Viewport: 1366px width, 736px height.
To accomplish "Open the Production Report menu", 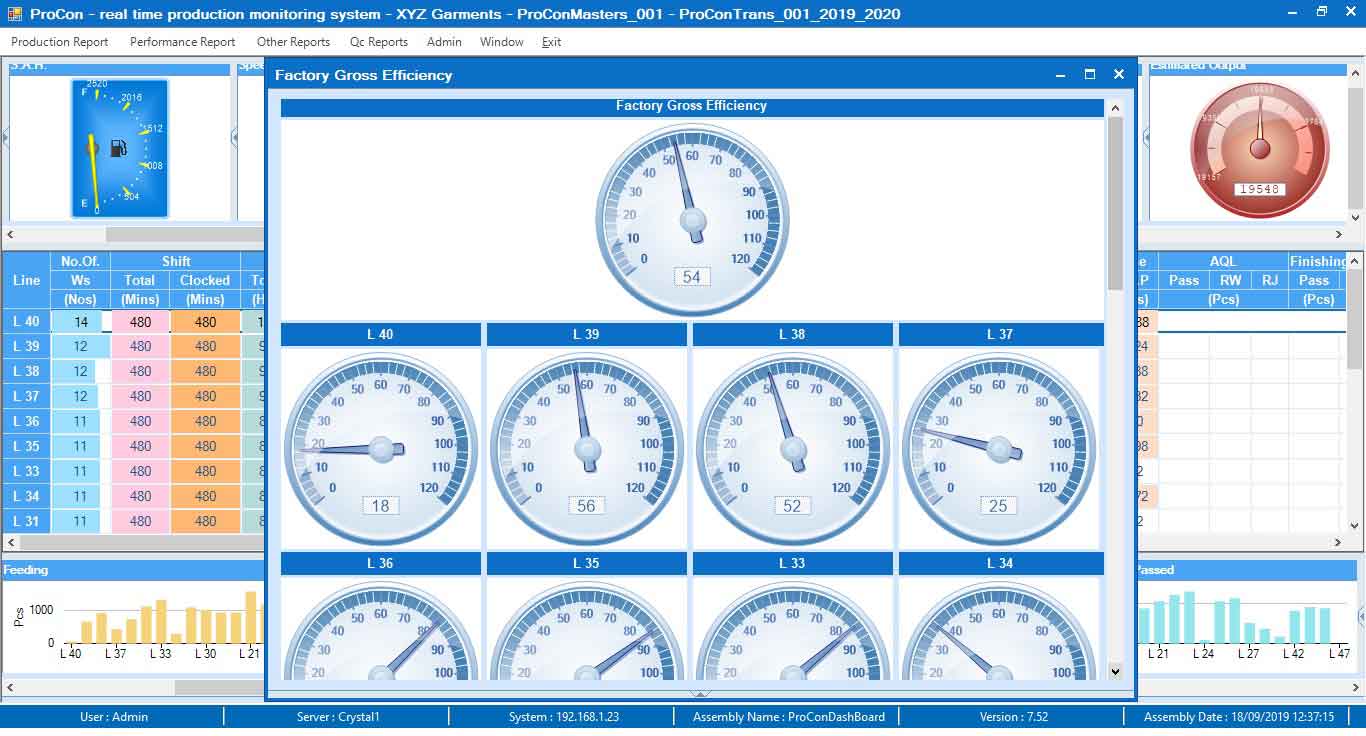I will (60, 42).
